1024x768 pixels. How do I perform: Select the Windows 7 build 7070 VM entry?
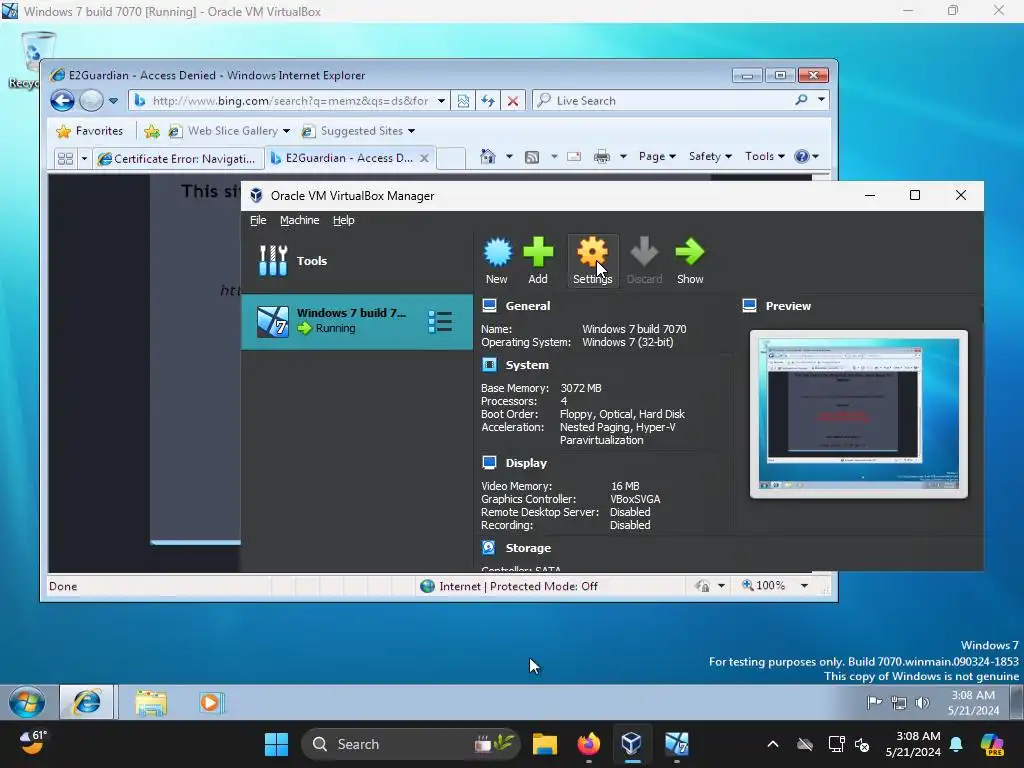coord(357,321)
